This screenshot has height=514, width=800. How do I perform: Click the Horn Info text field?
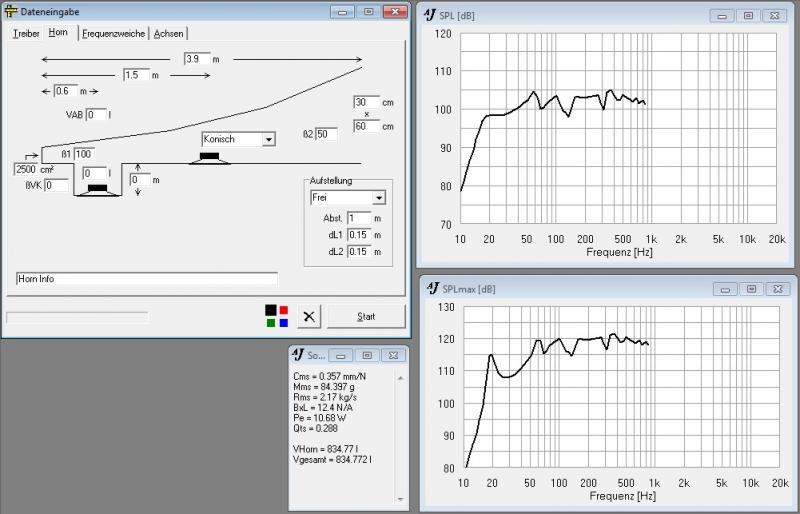click(147, 279)
